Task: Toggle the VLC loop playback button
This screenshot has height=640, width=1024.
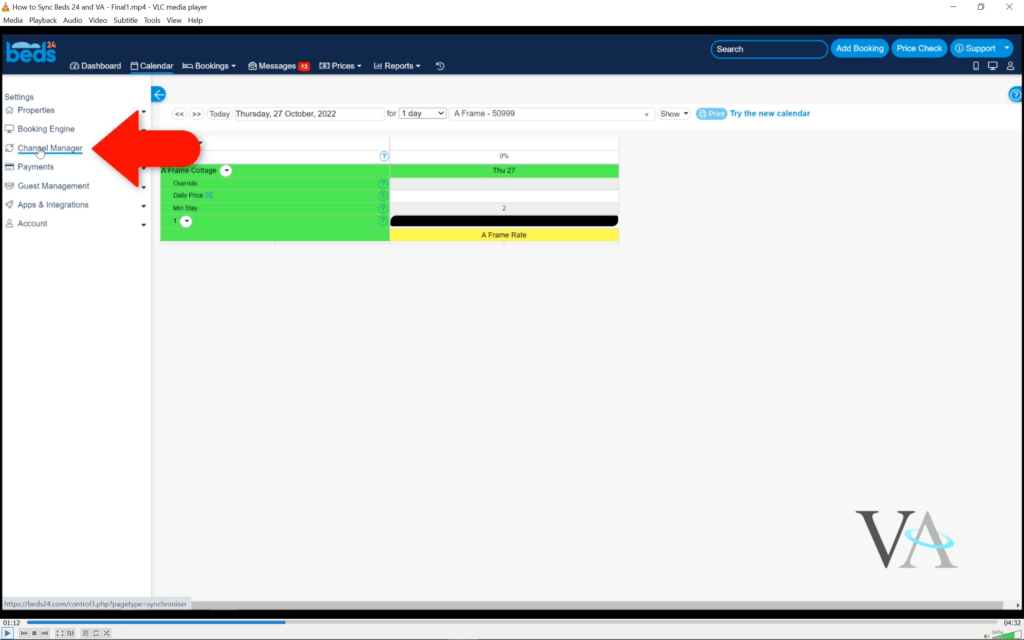Action: [96, 633]
